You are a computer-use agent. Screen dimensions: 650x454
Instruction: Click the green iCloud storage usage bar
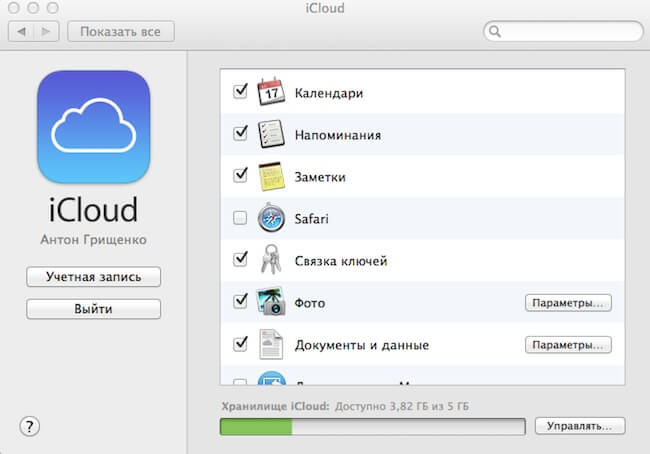pos(373,427)
